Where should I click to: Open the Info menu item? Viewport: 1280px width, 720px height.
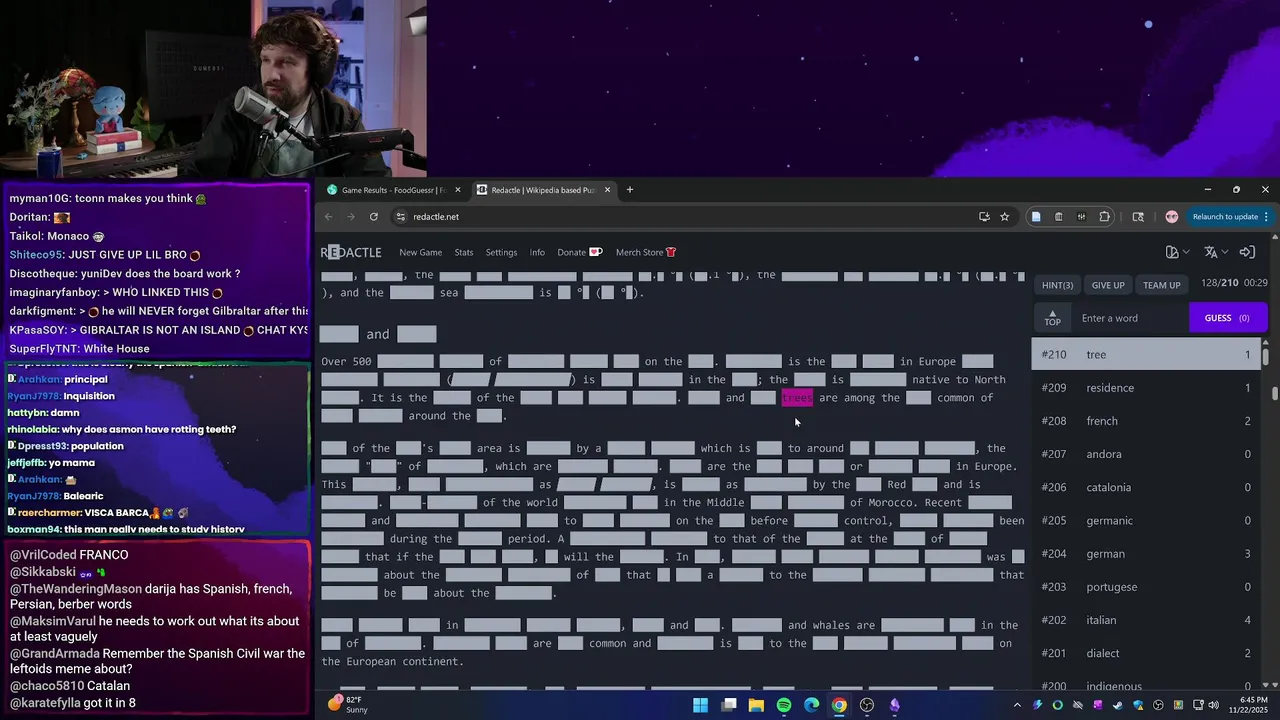tap(537, 252)
